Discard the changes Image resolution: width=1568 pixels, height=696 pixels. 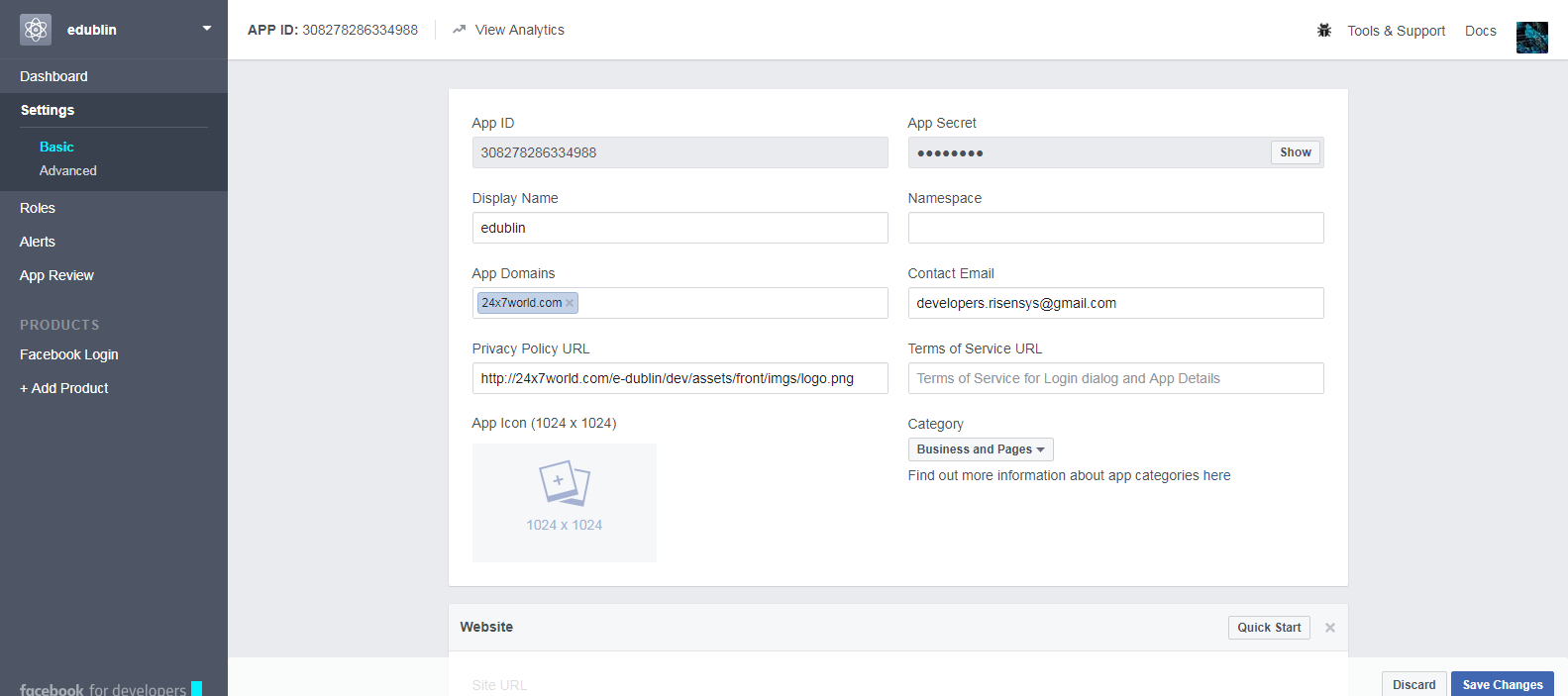[x=1413, y=684]
